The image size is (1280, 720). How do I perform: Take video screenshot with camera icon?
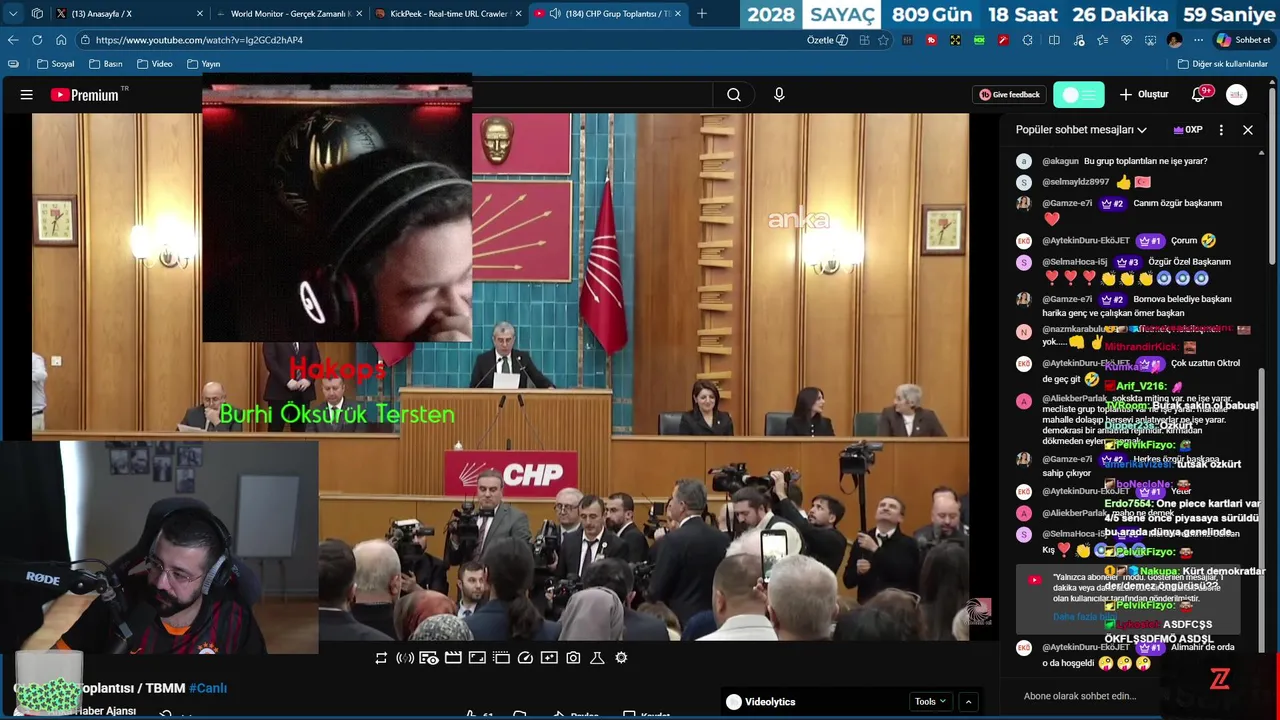point(573,658)
